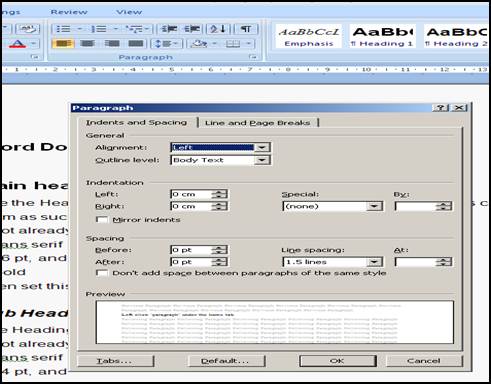Click the indentation By field

click(x=415, y=206)
